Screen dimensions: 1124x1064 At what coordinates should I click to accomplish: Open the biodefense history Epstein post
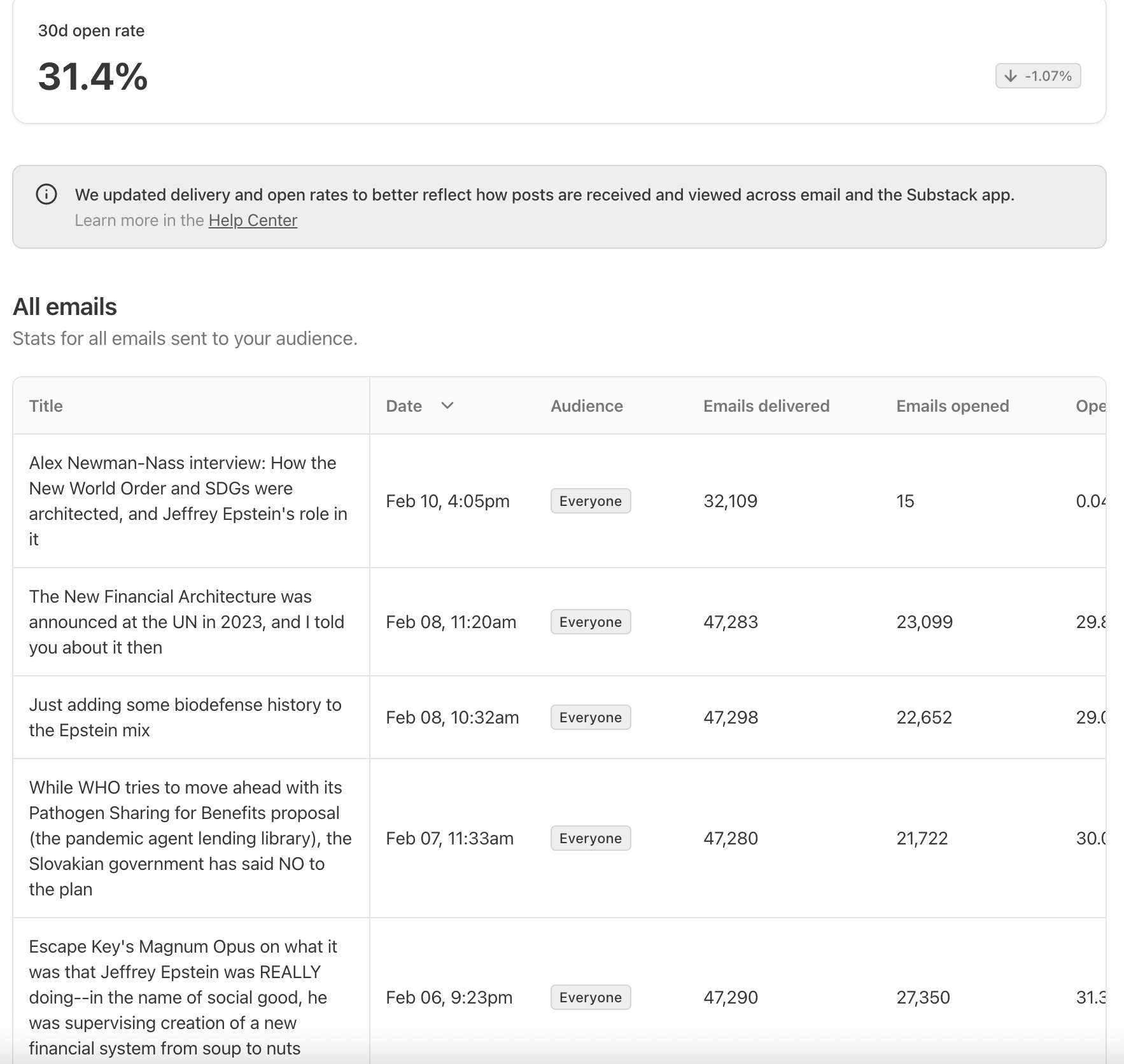185,717
